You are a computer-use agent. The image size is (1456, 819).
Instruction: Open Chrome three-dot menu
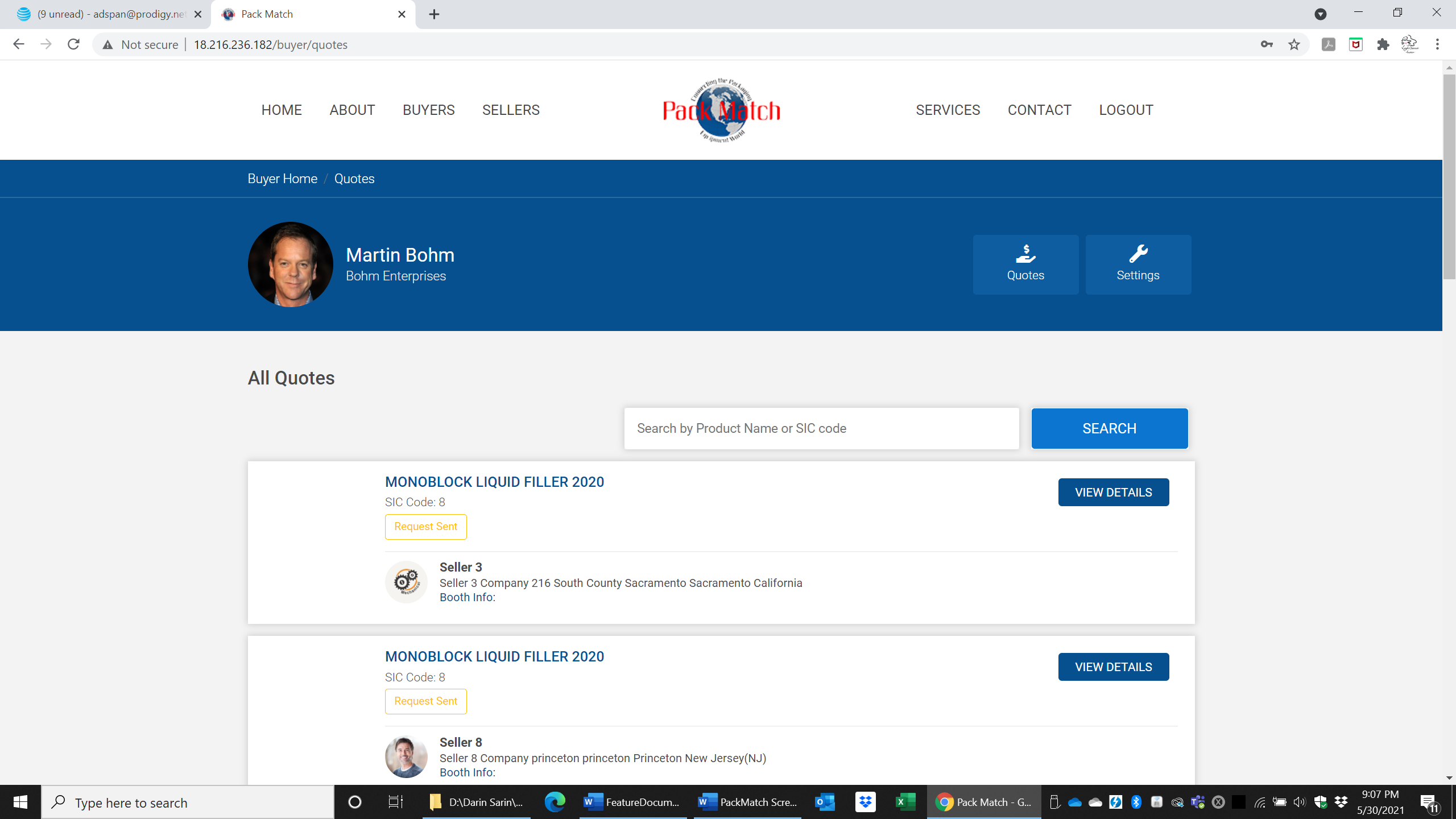coord(1437,44)
